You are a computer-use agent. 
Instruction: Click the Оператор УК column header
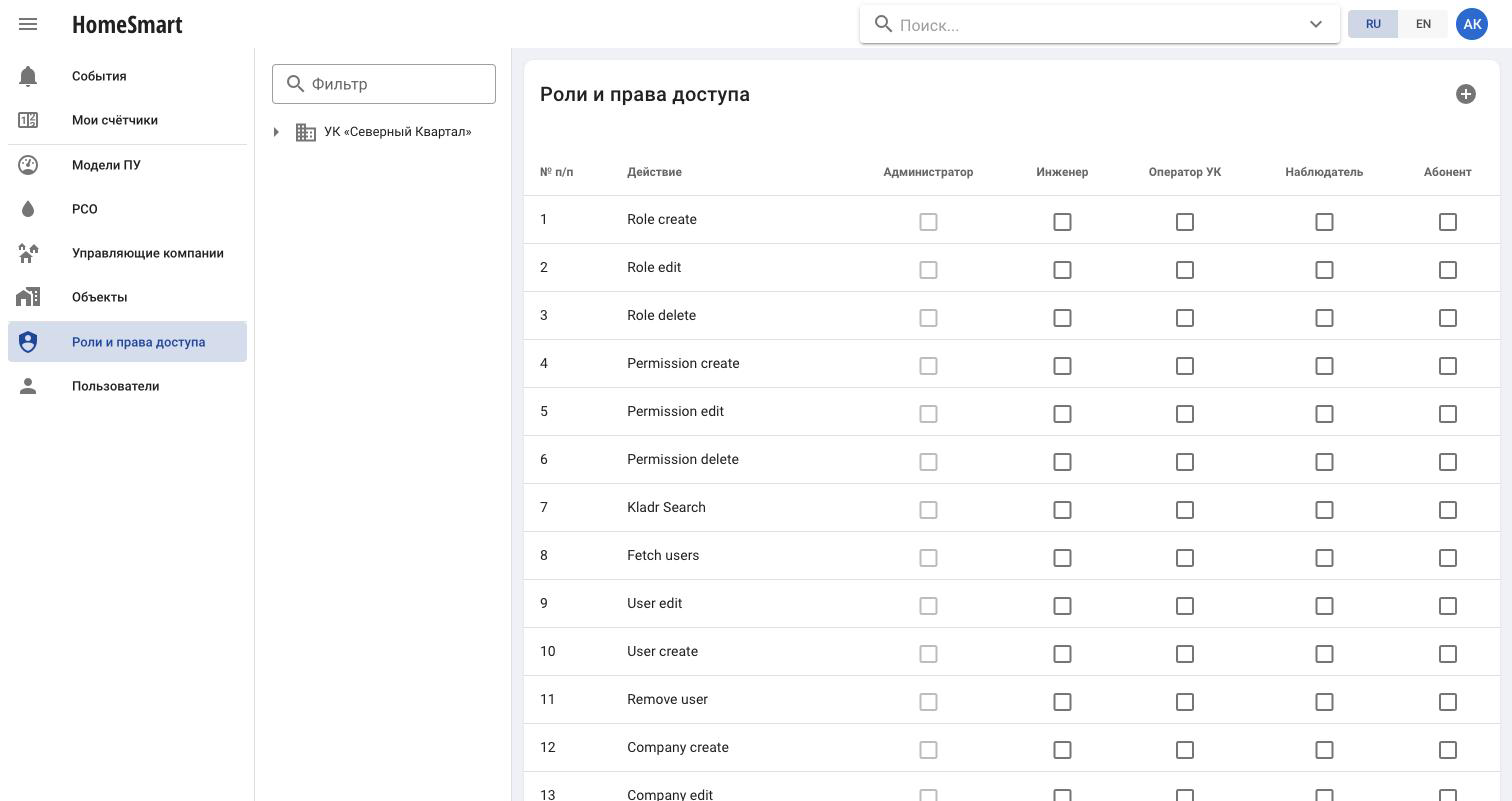(1185, 172)
